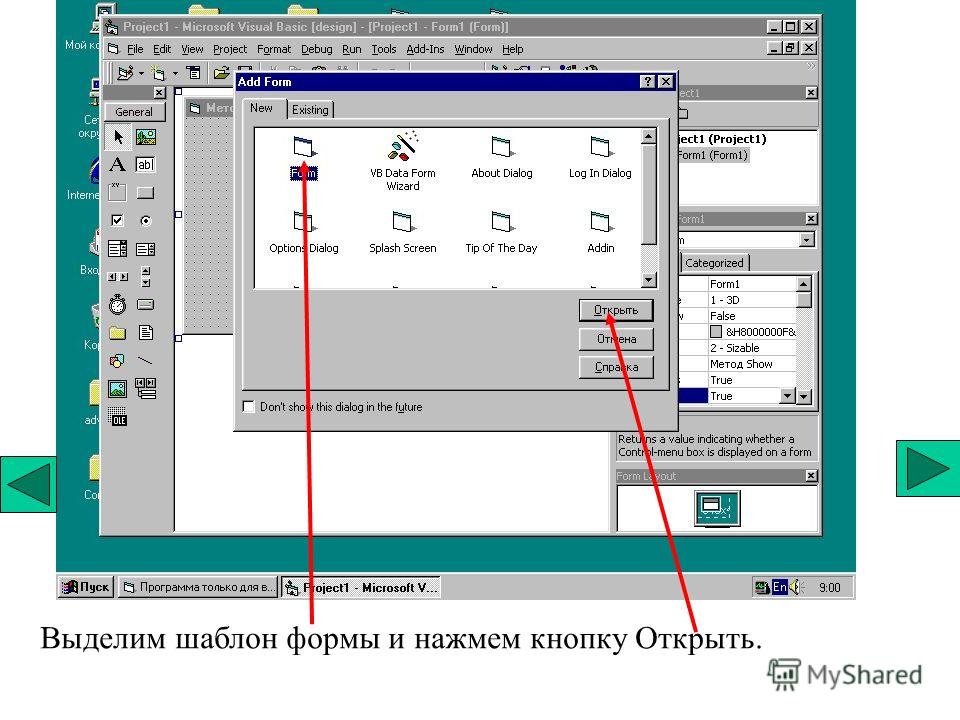This screenshot has height=720, width=960.
Task: Switch to the Categorized properties tab
Action: pos(714,263)
